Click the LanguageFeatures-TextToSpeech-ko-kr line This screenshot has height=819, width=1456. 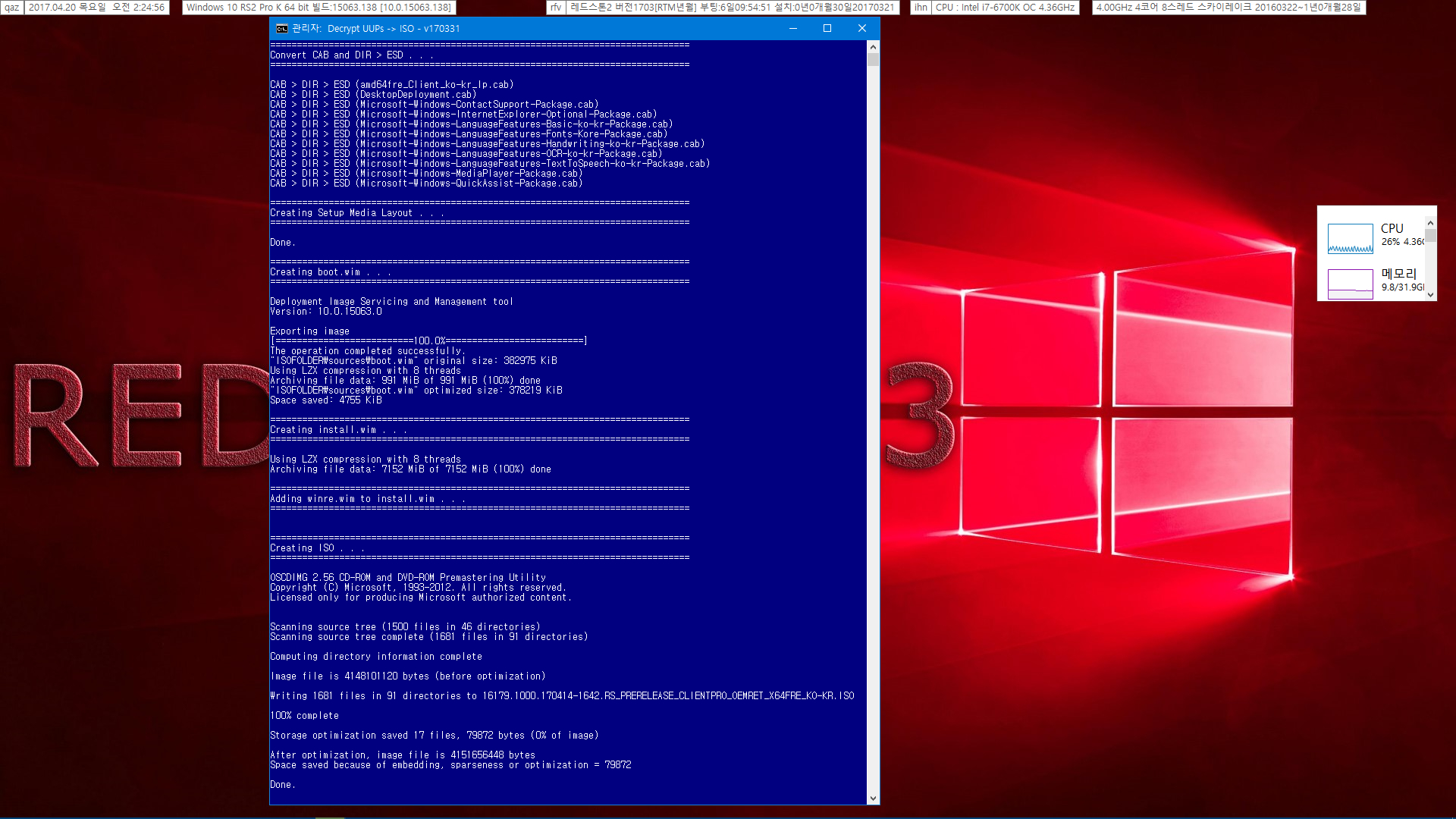(490, 164)
